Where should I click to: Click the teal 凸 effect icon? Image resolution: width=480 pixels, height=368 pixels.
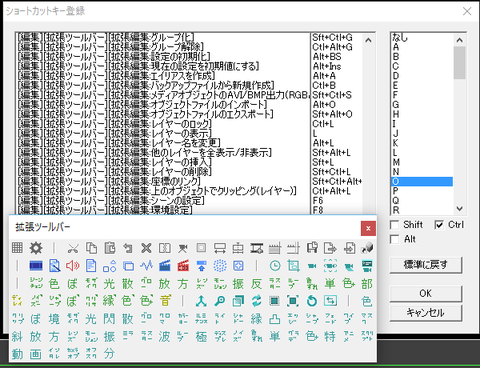[x=275, y=319]
